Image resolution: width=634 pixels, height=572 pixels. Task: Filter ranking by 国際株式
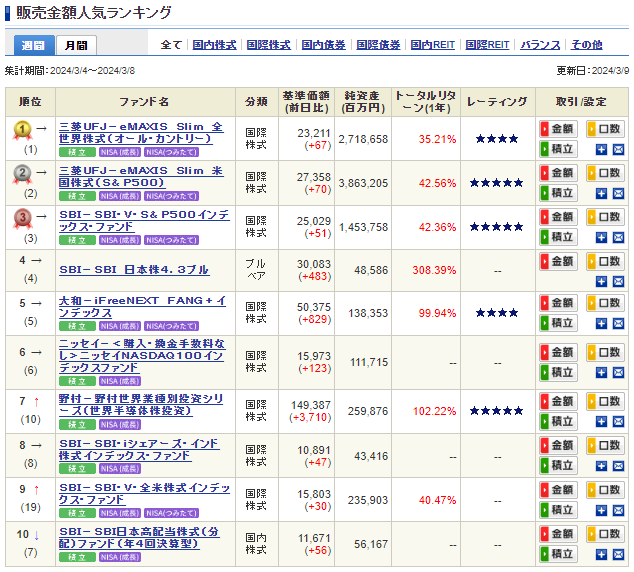pyautogui.click(x=268, y=45)
